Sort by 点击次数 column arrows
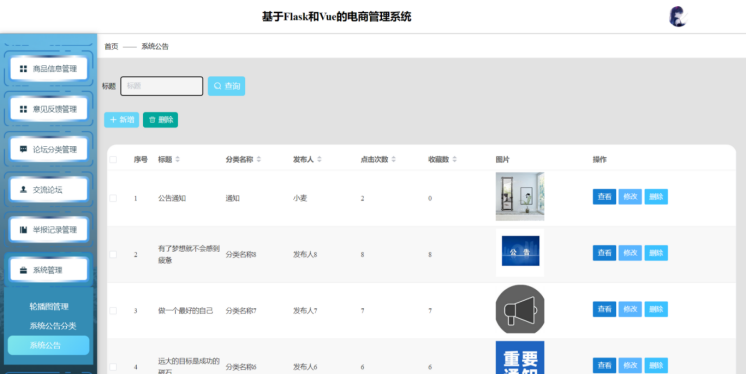The height and width of the screenshot is (375, 746). coord(393,159)
